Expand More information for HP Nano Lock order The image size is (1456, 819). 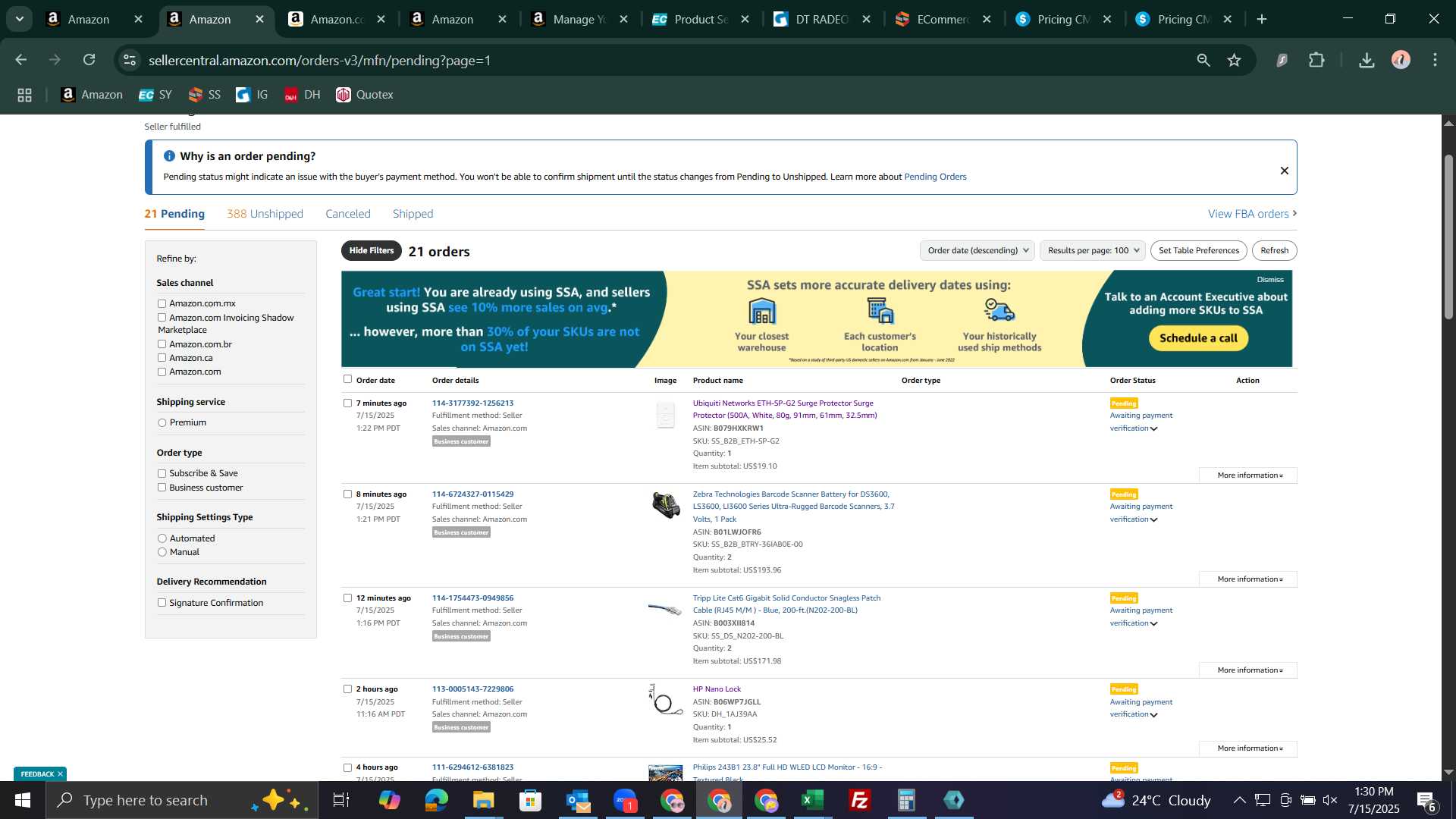(1248, 748)
